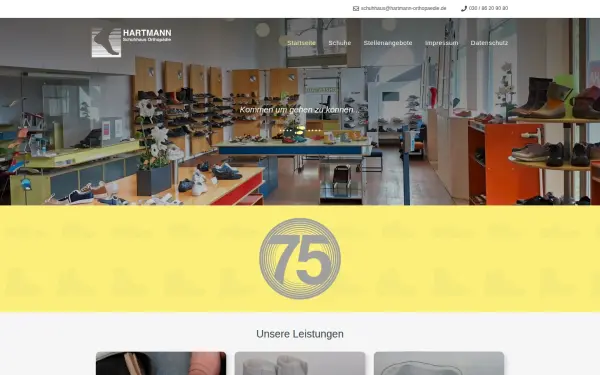Navigate to Datenschutz

click(x=489, y=43)
